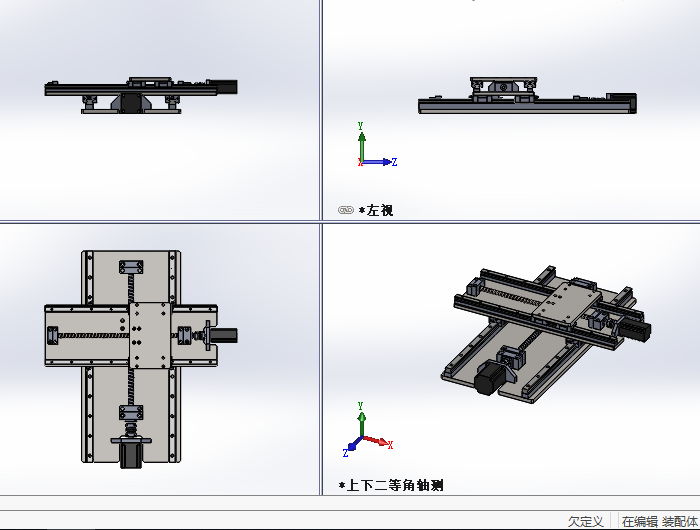Click the assembly model in the front-view pane
Viewport: 700px width, 530px height.
pyautogui.click(x=141, y=95)
